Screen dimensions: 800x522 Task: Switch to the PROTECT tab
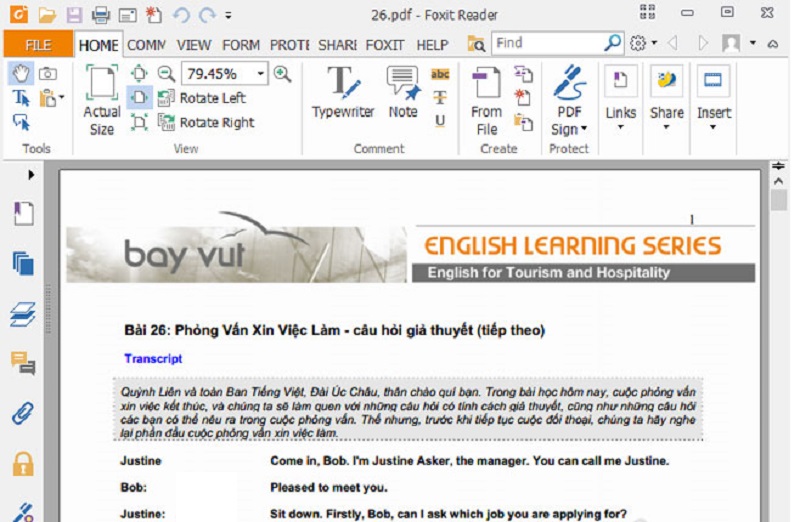click(x=289, y=45)
